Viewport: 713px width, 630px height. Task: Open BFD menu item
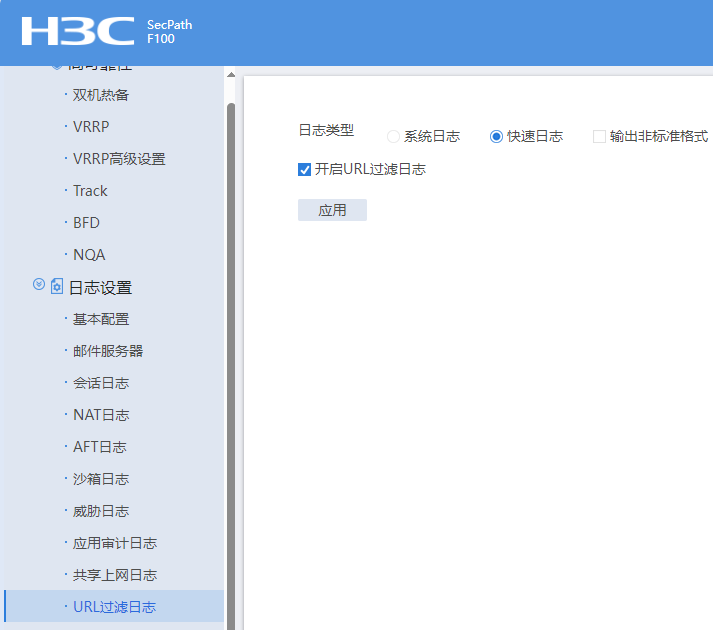coord(86,223)
